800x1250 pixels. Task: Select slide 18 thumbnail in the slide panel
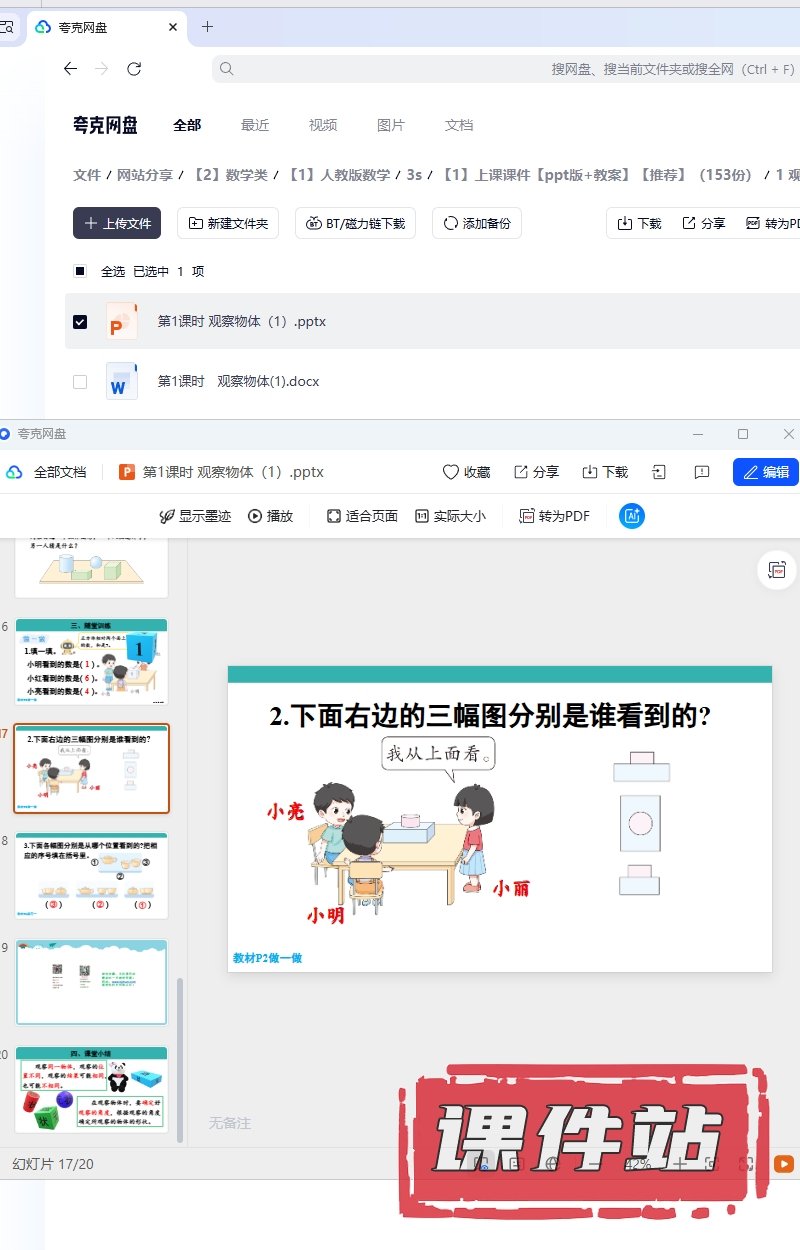tap(91, 874)
